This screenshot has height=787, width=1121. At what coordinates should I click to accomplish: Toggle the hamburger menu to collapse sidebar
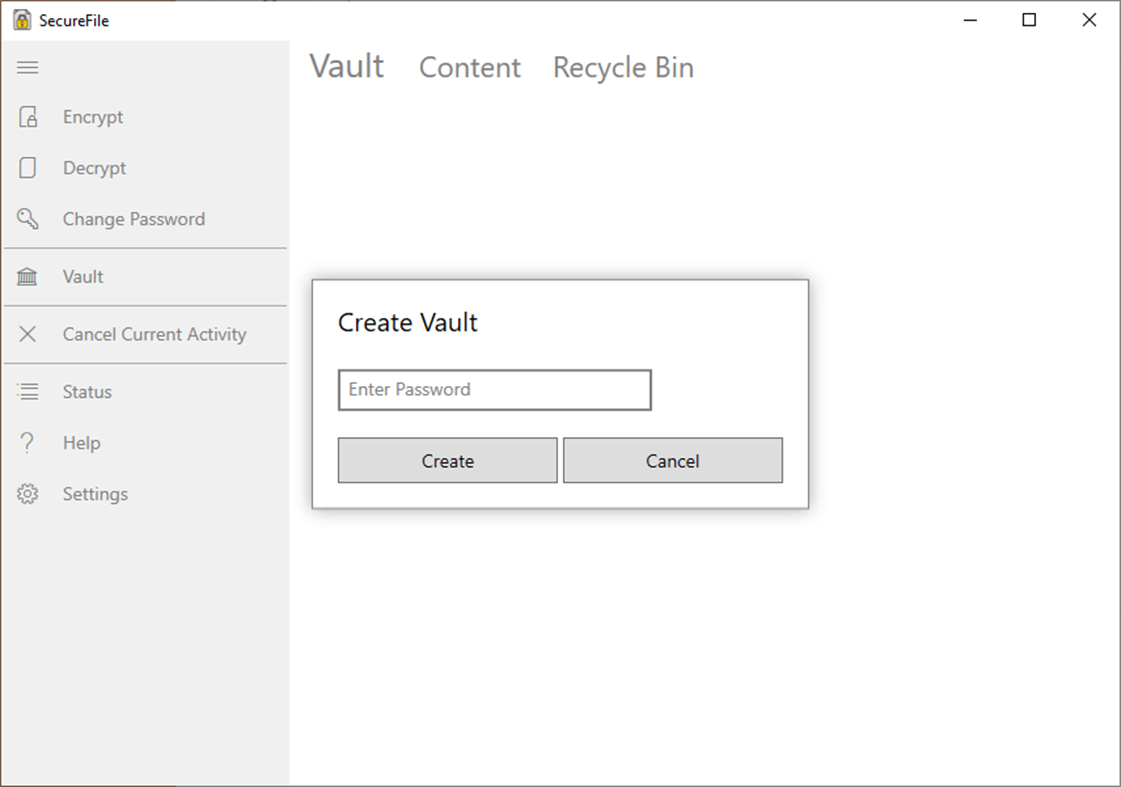(x=27, y=67)
